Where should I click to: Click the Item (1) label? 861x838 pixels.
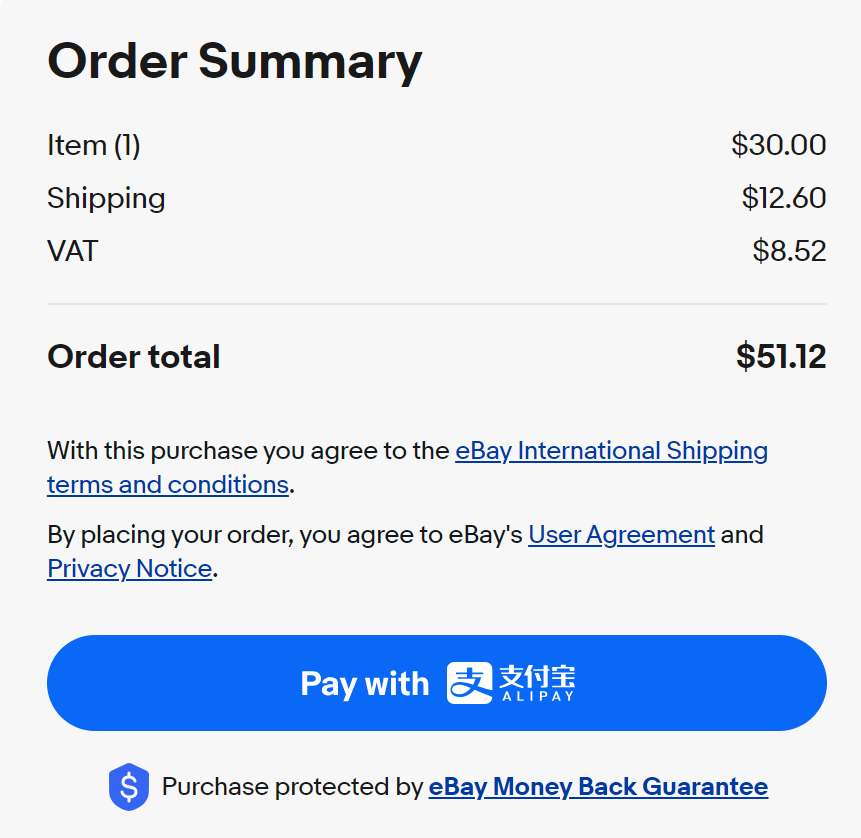tap(94, 146)
